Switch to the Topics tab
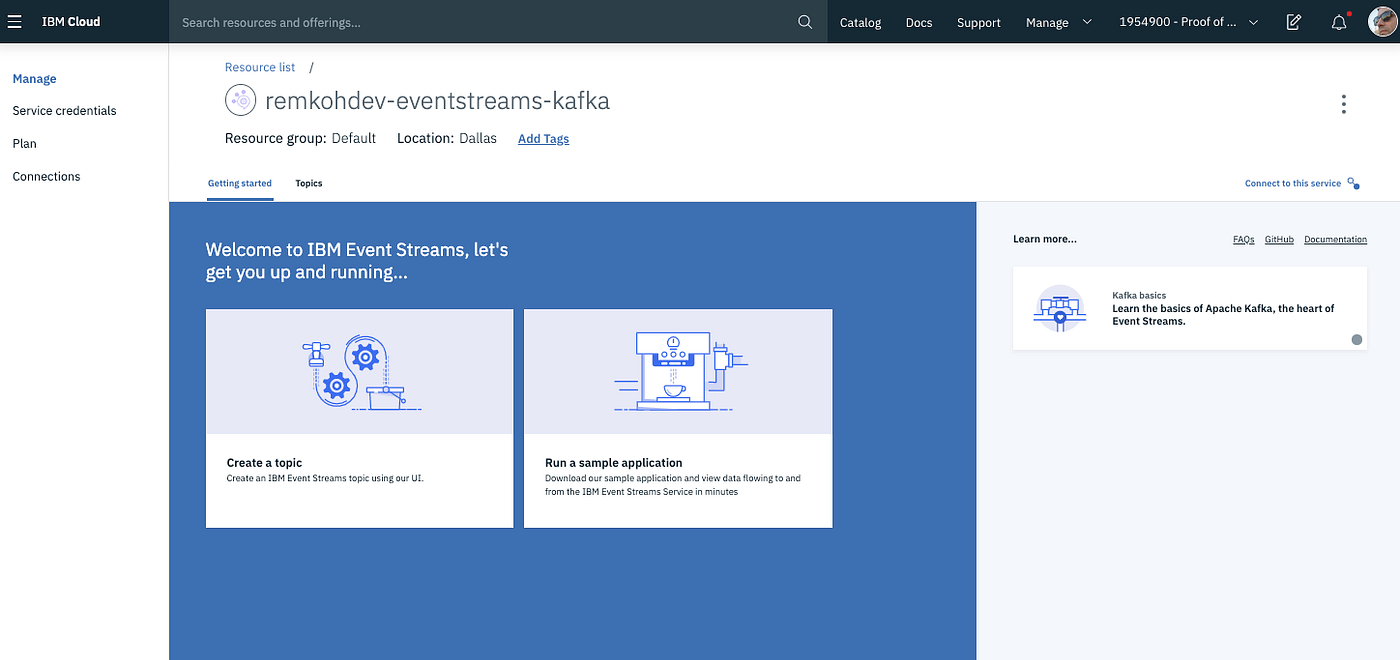This screenshot has height=660, width=1400. (308, 183)
